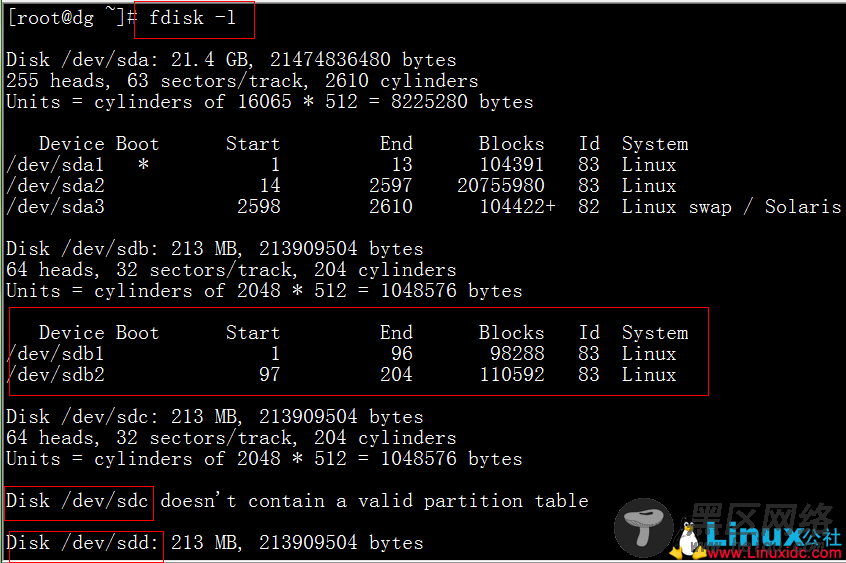This screenshot has width=846, height=563.
Task: Select the /dev/sdb1 partition row
Action: pyautogui.click(x=55, y=354)
